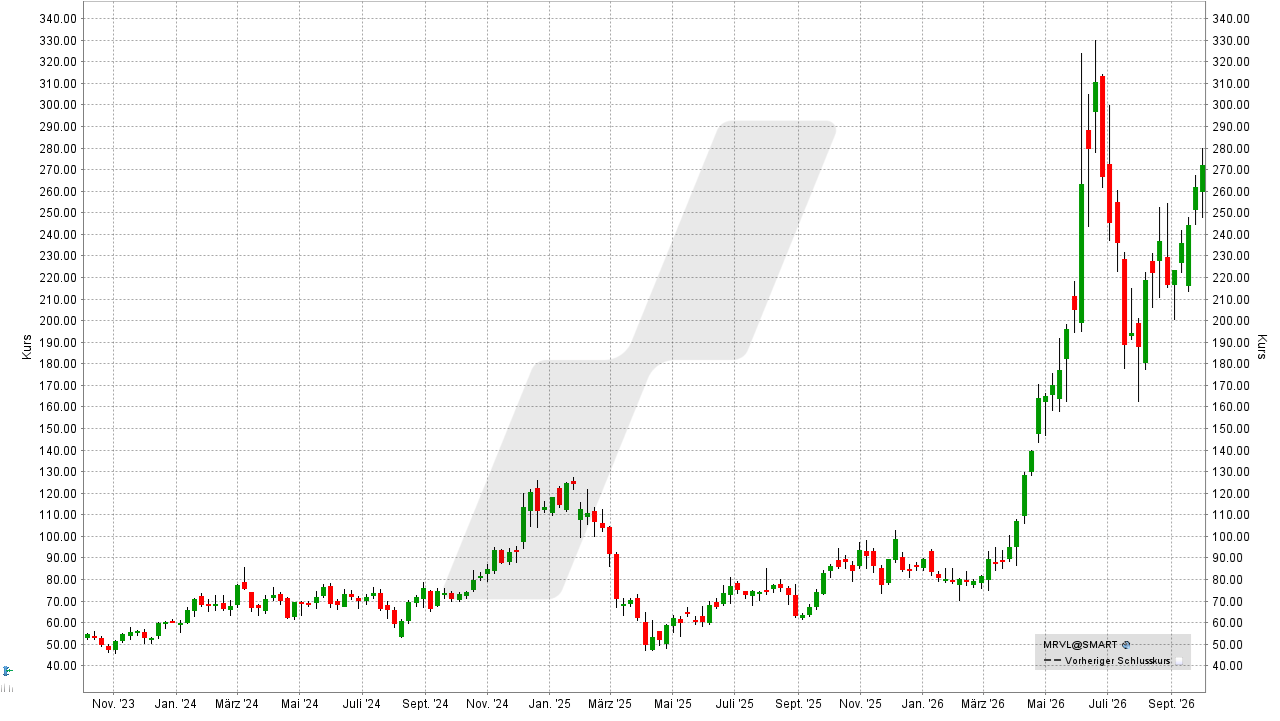Viewport: 1280px width, 721px height.
Task: Click the Mai '25 date label
Action: pyautogui.click(x=672, y=704)
